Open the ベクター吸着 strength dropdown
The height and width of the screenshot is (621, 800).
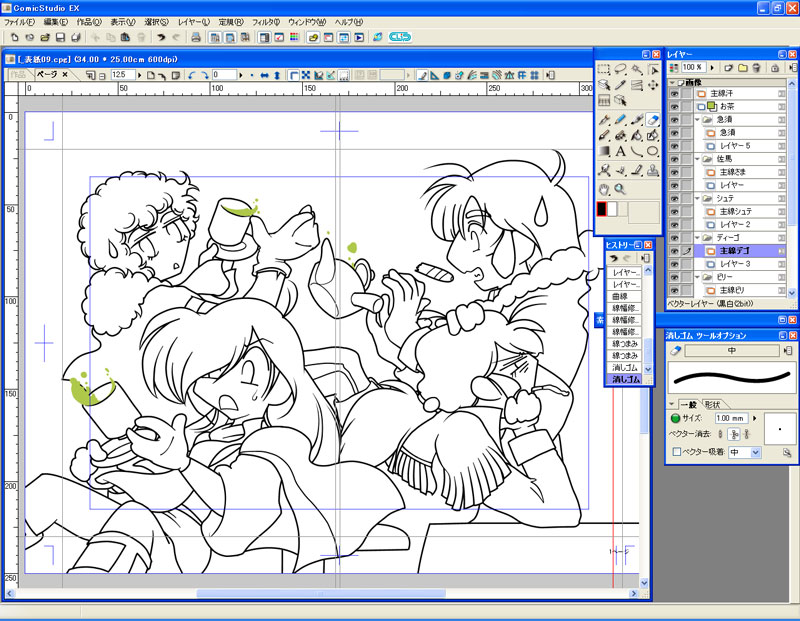[x=756, y=452]
